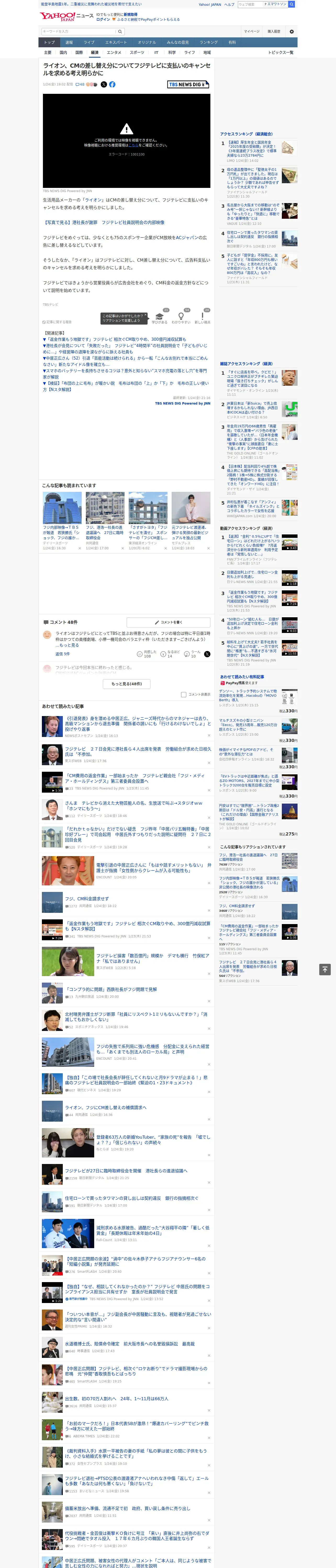Focus the ウェブ検索 input at top
The image size is (336, 1568).
[x=249, y=4]
